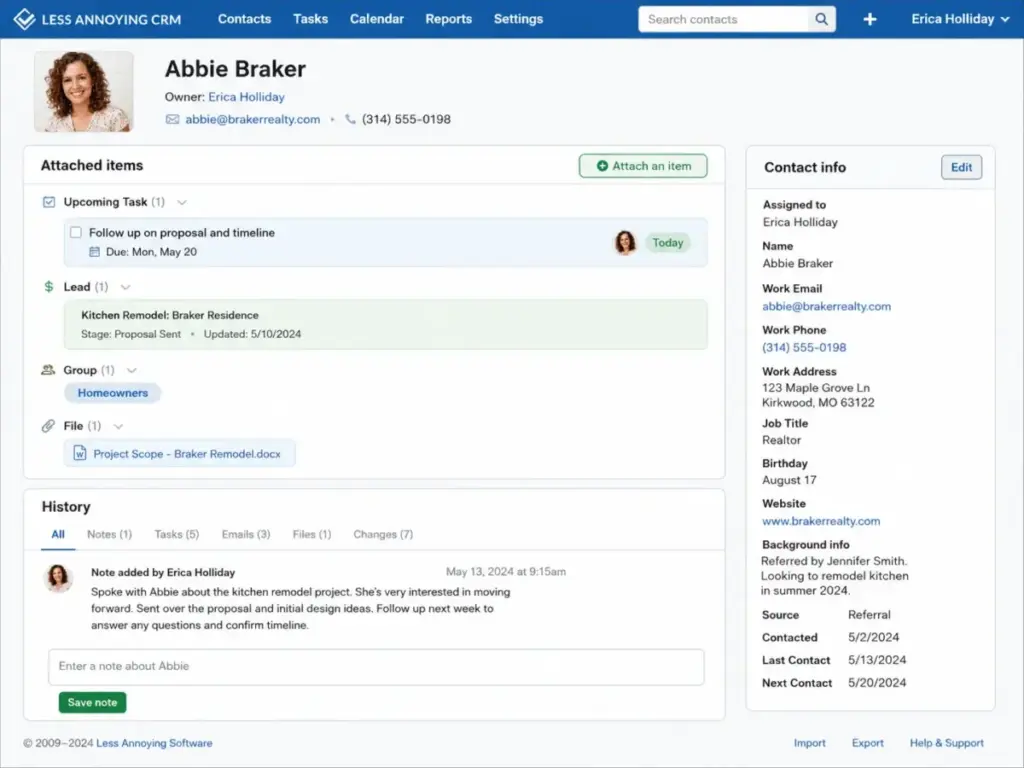Collapse the Upcoming Task section chevron
Viewport: 1024px width, 768px height.
[x=182, y=202]
